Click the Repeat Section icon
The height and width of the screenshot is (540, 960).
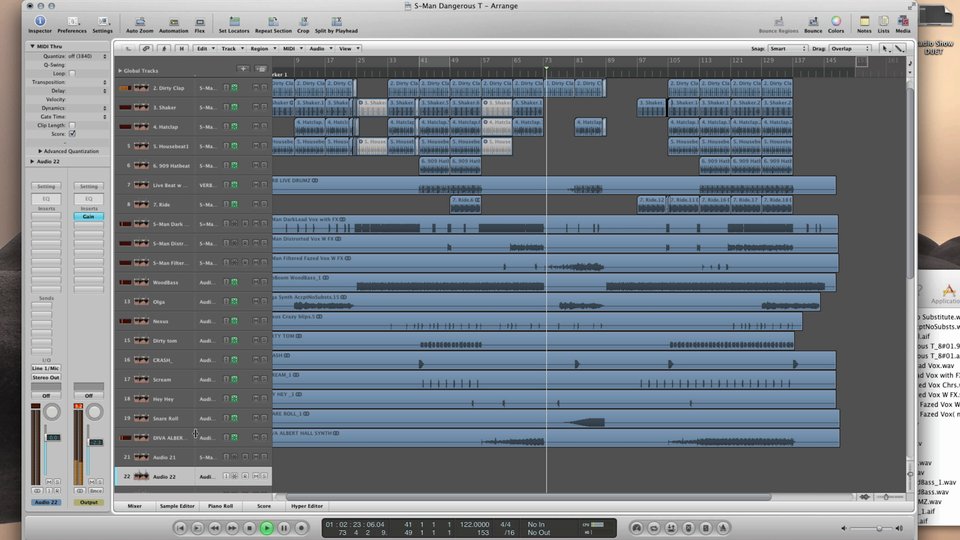pos(273,23)
